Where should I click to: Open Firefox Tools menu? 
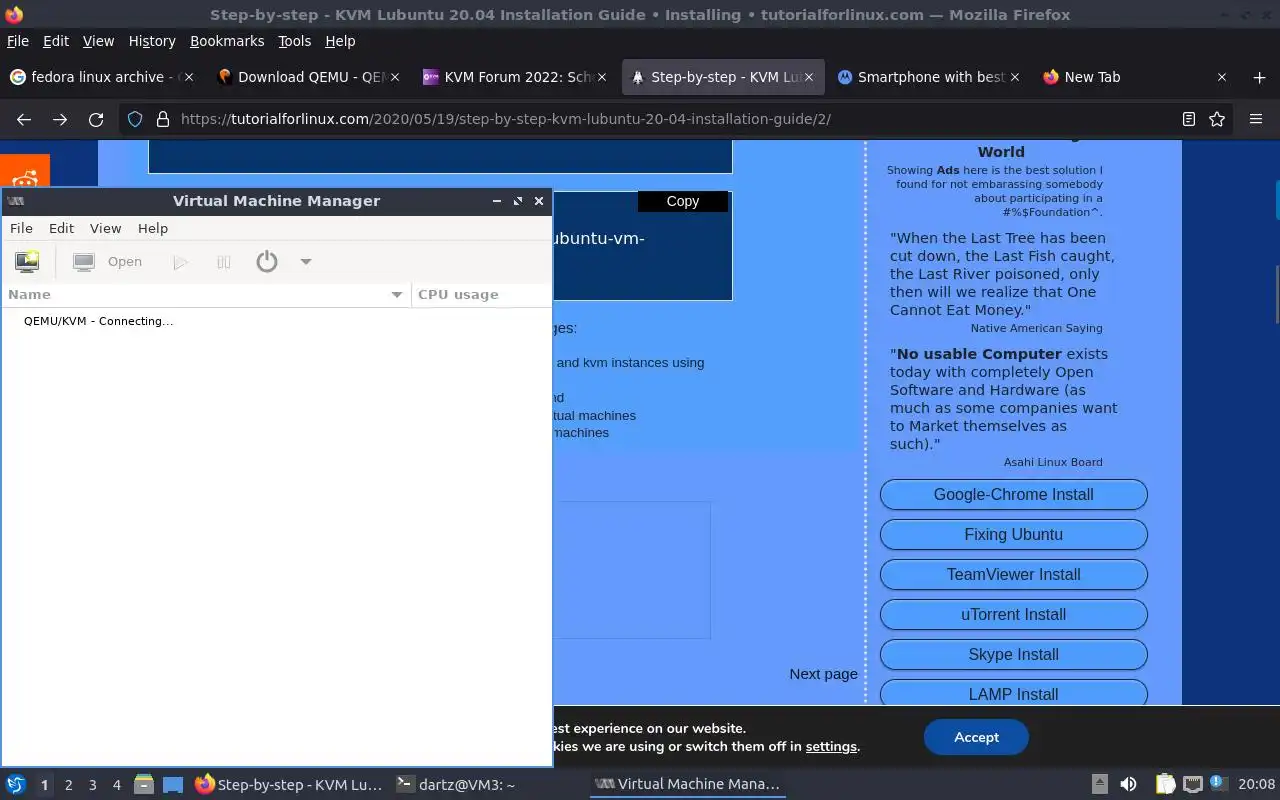coord(294,41)
